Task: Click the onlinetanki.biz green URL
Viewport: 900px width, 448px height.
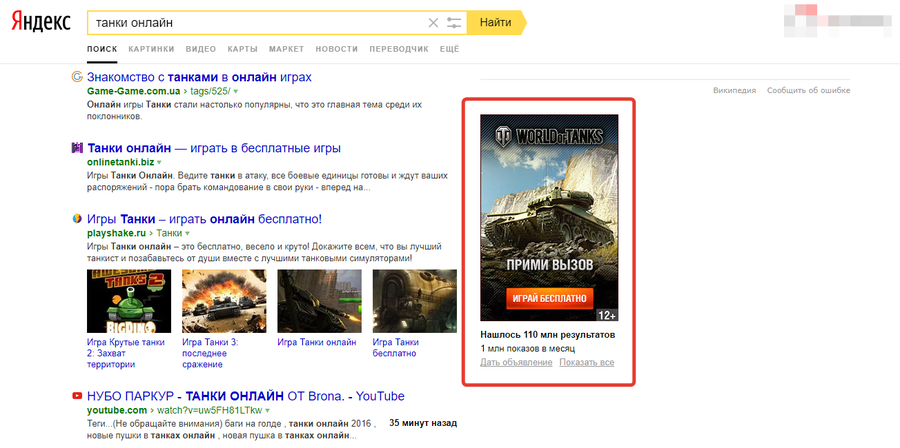Action: 121,162
